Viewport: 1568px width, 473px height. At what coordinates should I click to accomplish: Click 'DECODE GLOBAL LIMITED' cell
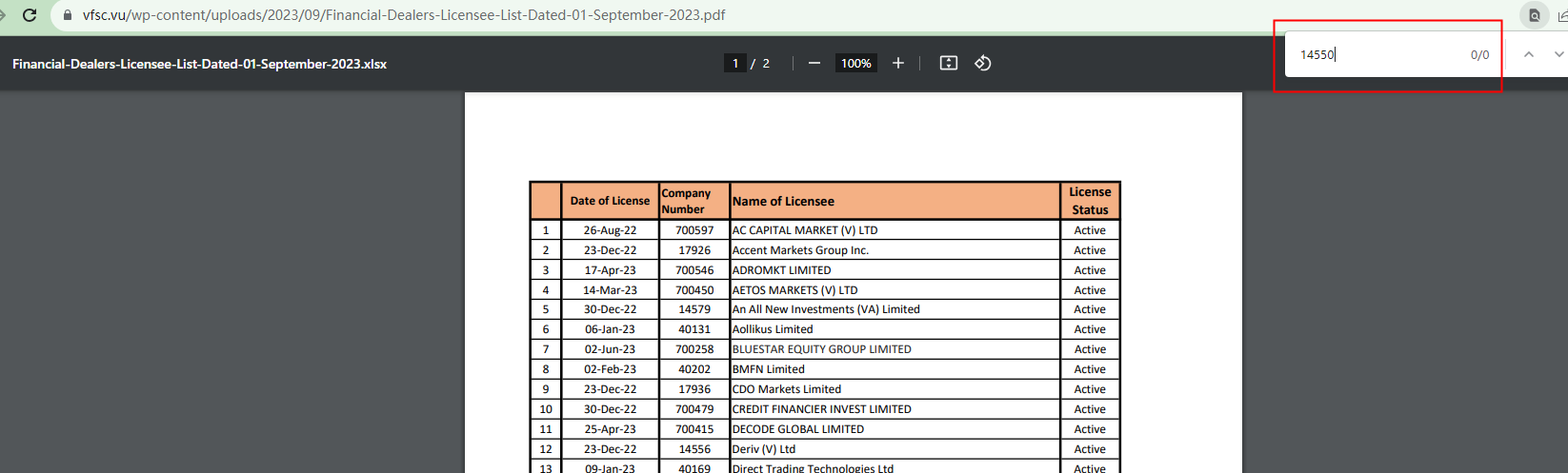tap(895, 429)
